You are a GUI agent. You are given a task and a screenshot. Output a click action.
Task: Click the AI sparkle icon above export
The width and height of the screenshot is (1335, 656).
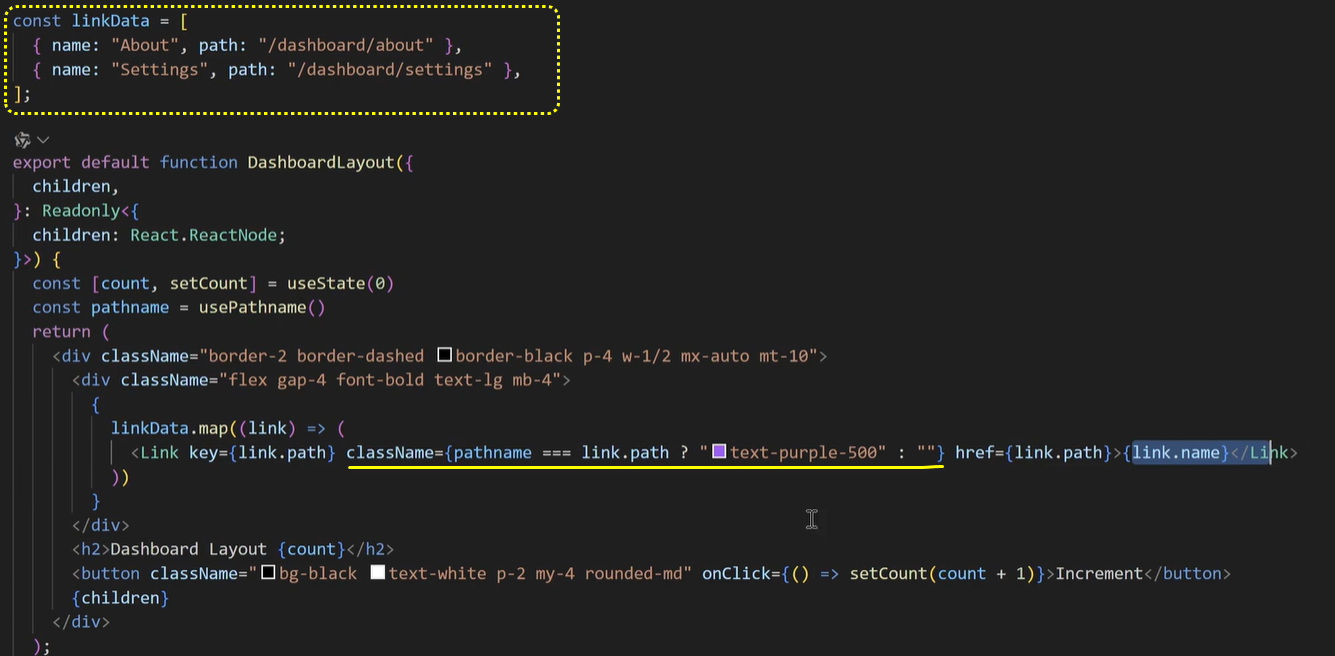pyautogui.click(x=22, y=140)
